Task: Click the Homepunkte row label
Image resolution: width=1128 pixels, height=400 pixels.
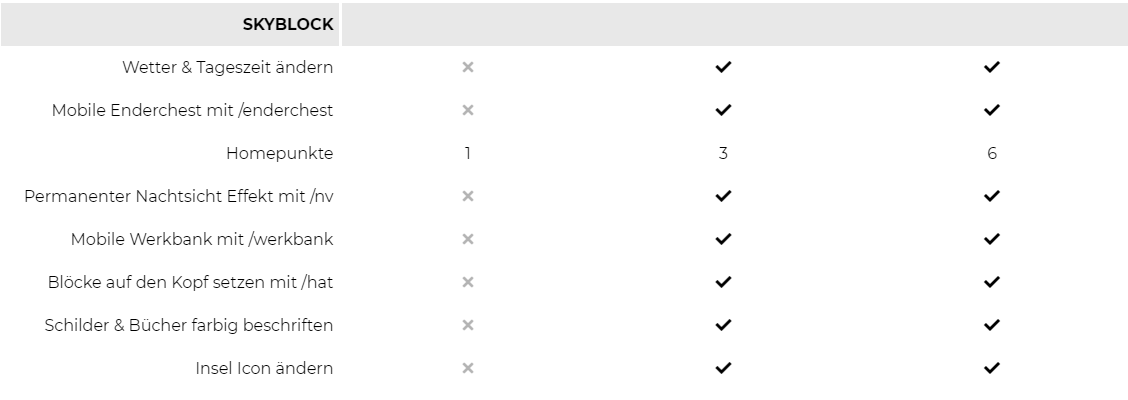Action: point(279,153)
